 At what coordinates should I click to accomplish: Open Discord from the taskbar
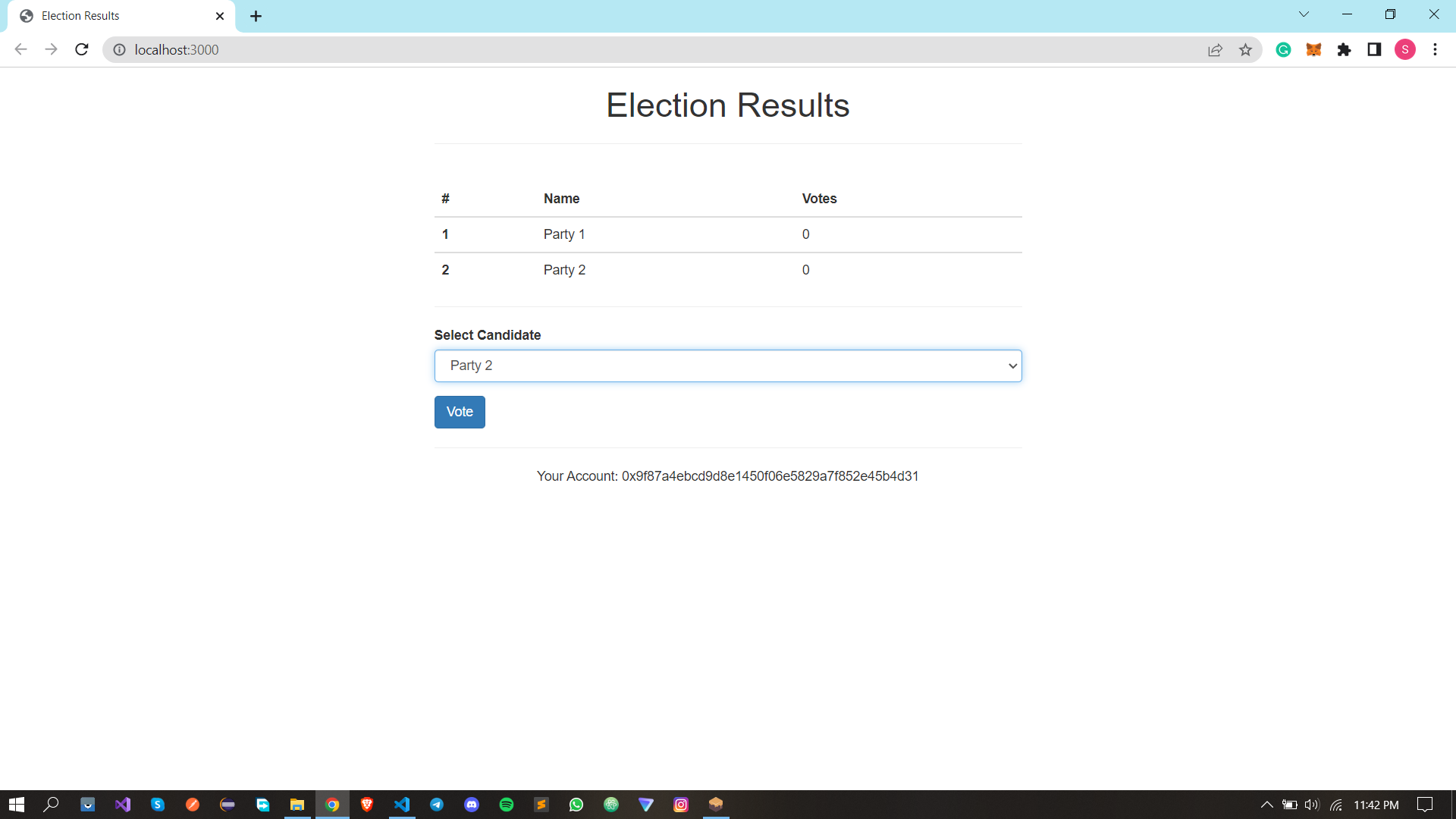(472, 805)
